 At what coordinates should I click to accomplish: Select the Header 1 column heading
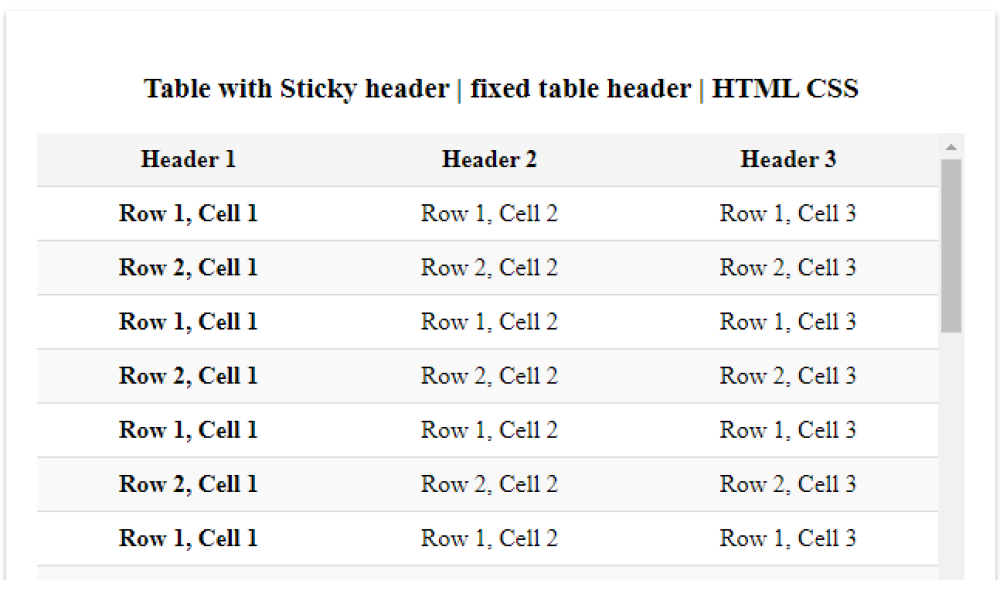[188, 159]
